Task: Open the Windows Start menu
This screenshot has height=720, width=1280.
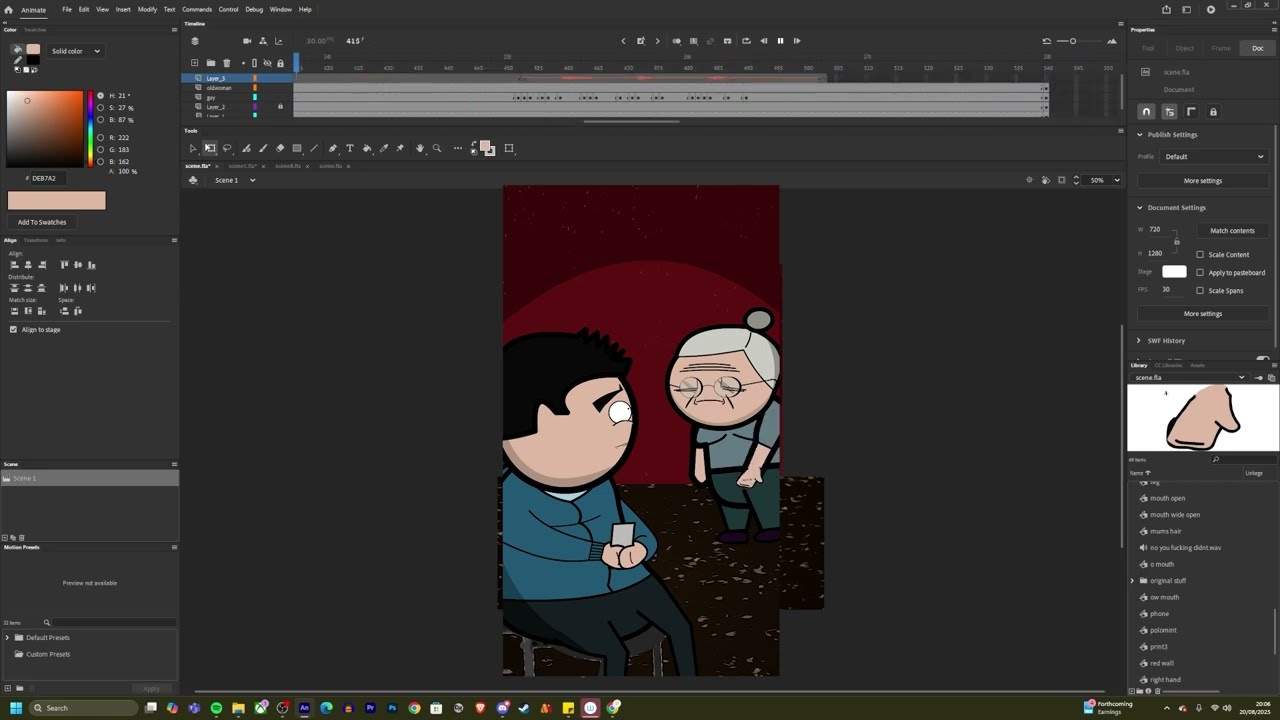Action: 15,708
